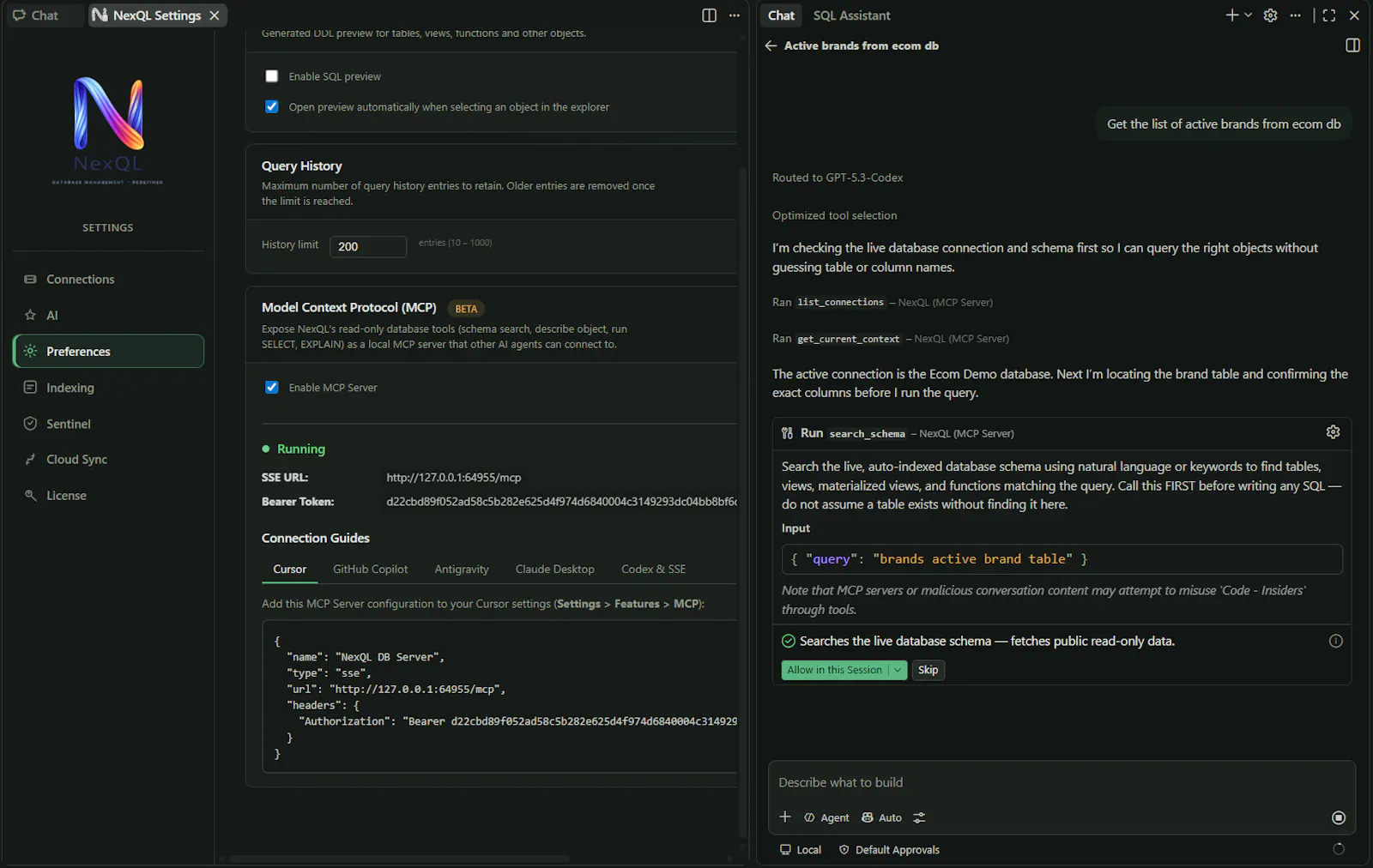Go back from Active brands chat
1373x868 pixels.
(x=771, y=45)
